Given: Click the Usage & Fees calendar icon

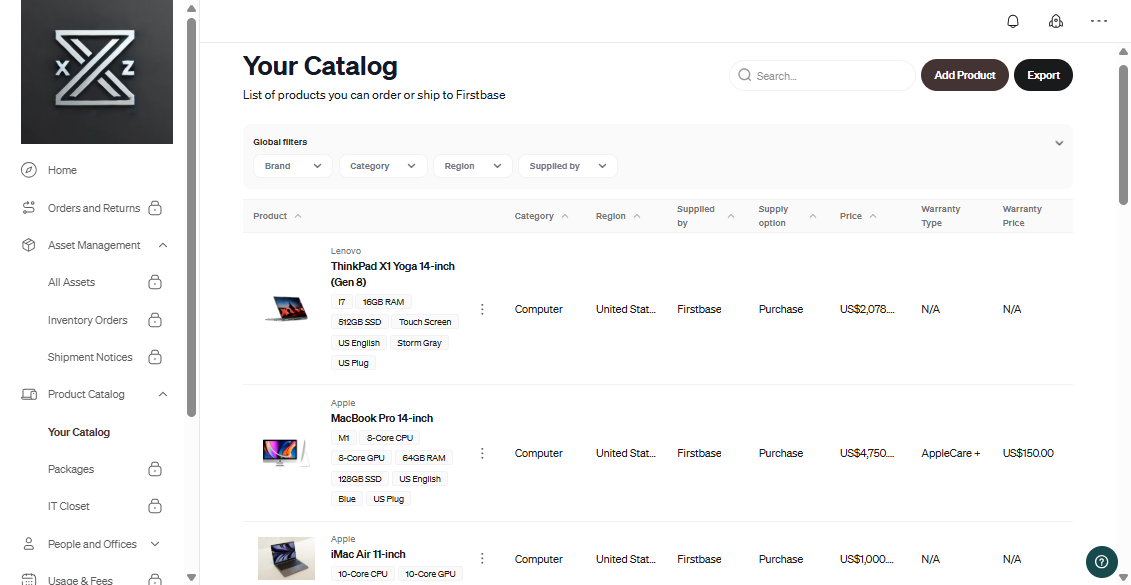Looking at the screenshot, I should click(x=29, y=579).
